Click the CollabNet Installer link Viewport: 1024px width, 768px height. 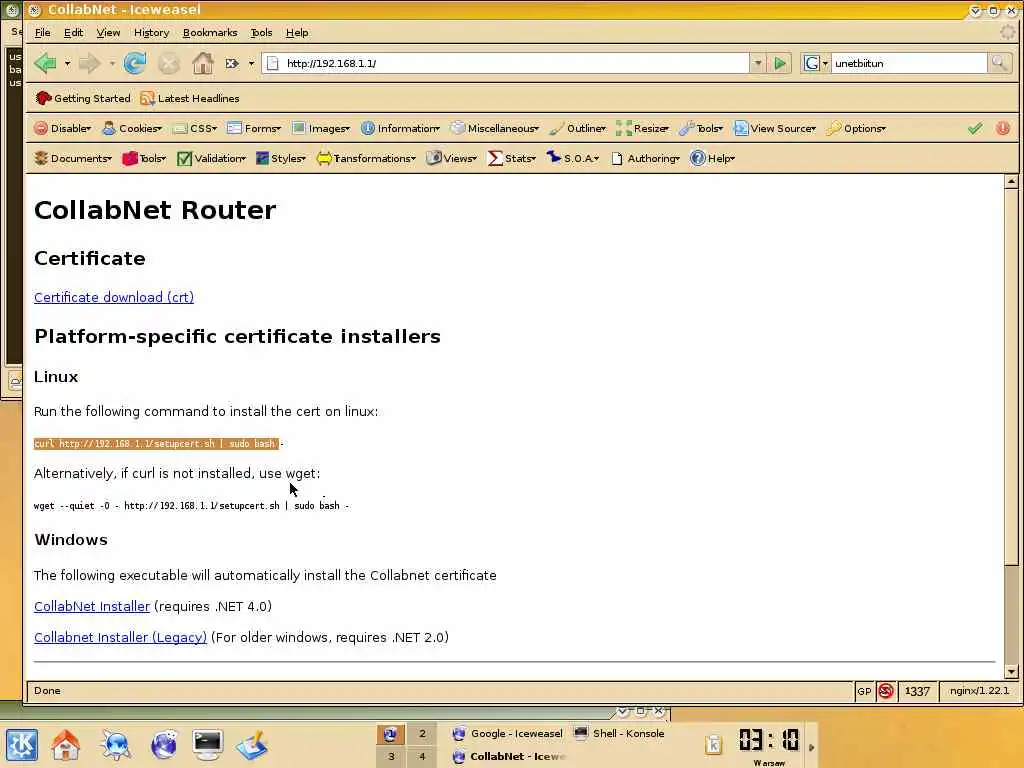92,606
